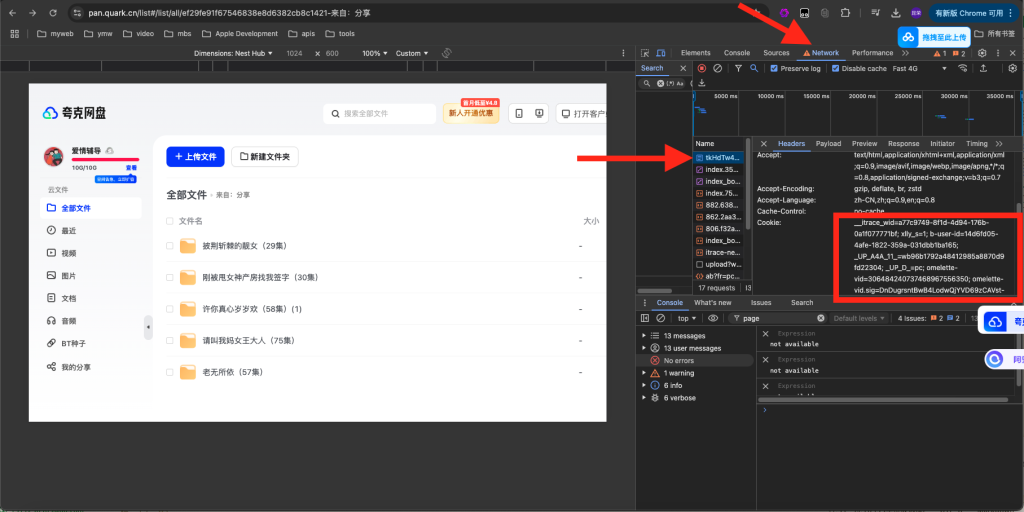Uncheck Preserve log checkbox
Image resolution: width=1024 pixels, height=512 pixels.
click(x=774, y=68)
